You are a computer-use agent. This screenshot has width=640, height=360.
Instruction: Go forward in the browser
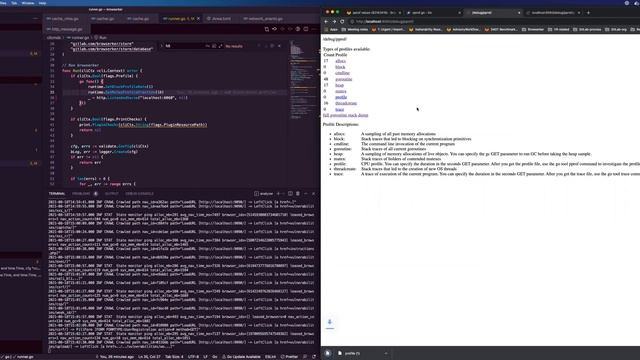pos(334,22)
